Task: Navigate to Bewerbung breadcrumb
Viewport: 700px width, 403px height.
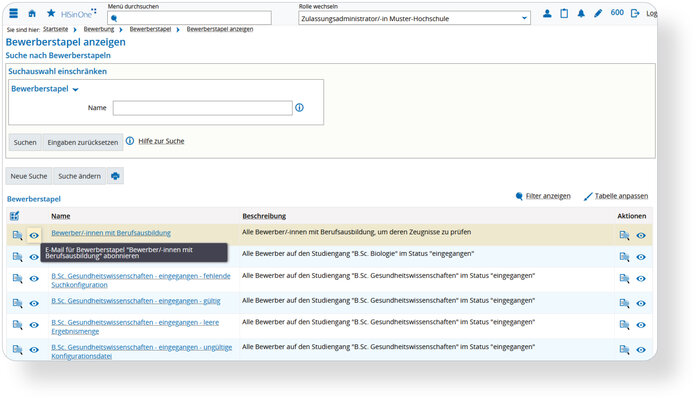Action: [99, 29]
